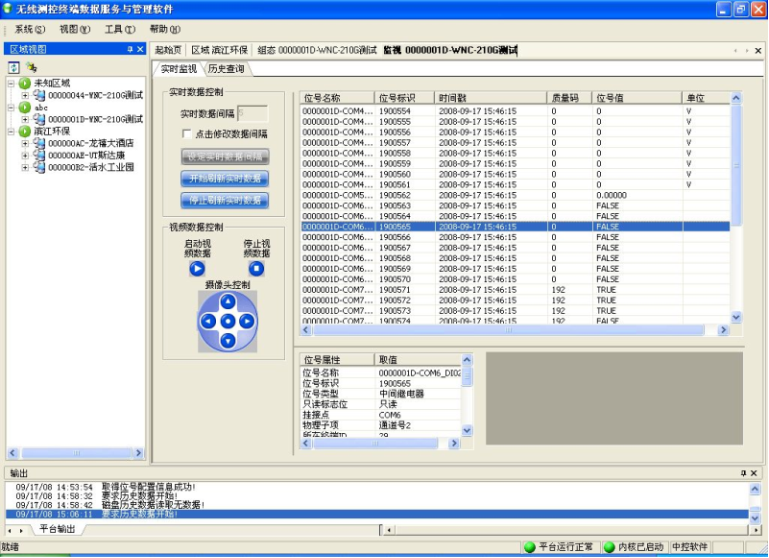
Task: Select table row with ID 1900571
Action: click(515, 290)
